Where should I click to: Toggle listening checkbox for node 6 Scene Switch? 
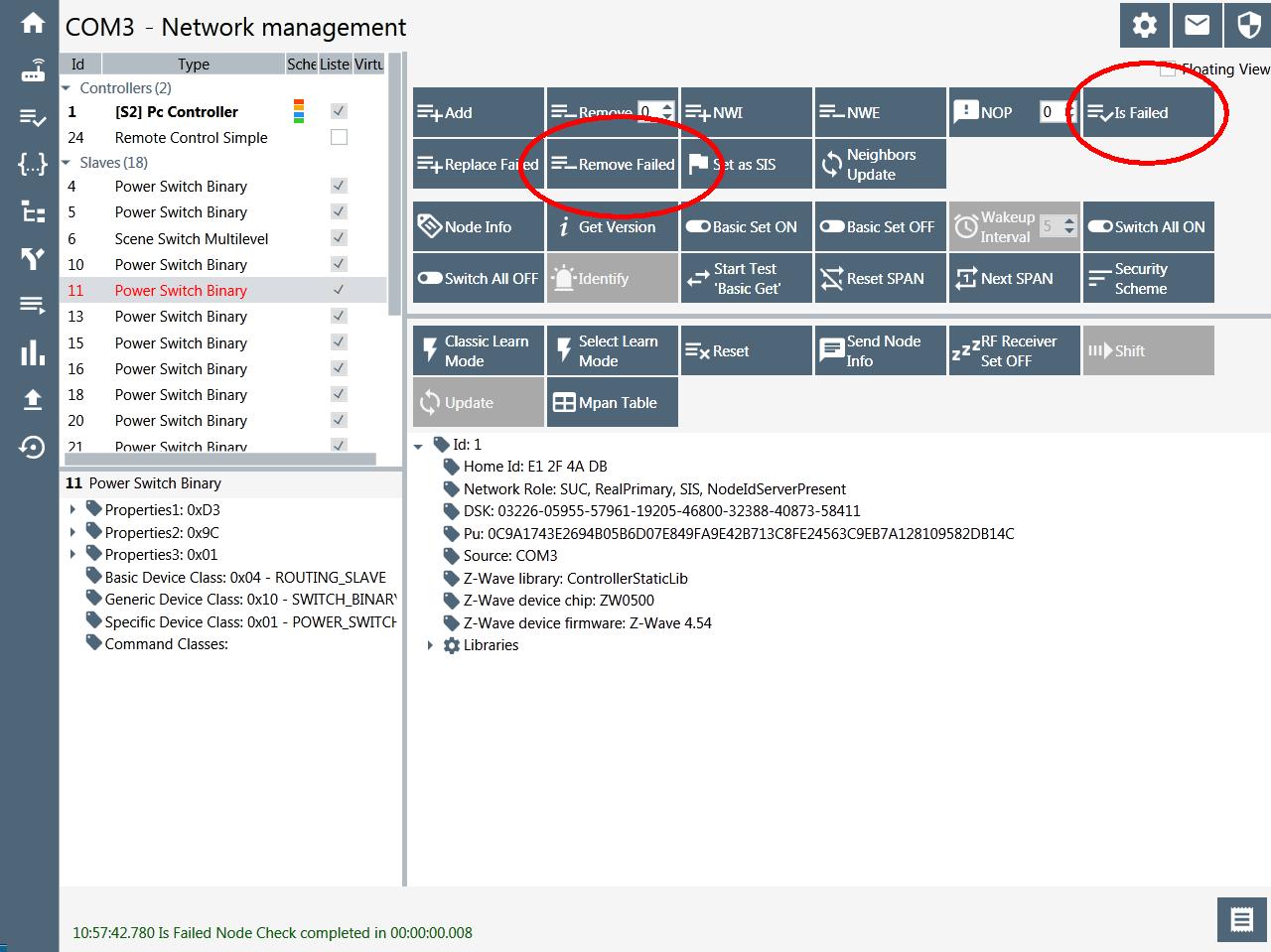339,237
